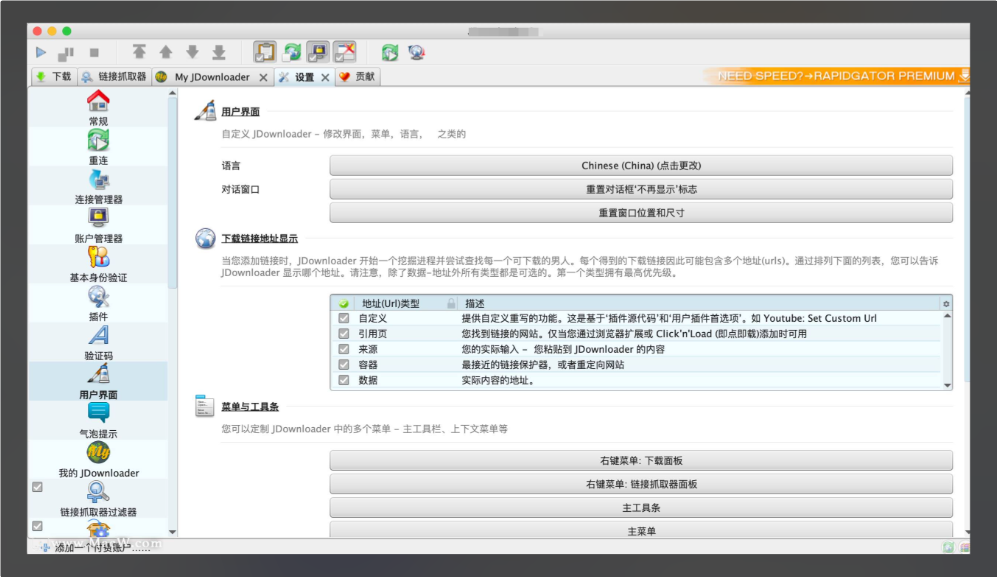Click 重置窗口位置和尺寸 button

(x=641, y=212)
